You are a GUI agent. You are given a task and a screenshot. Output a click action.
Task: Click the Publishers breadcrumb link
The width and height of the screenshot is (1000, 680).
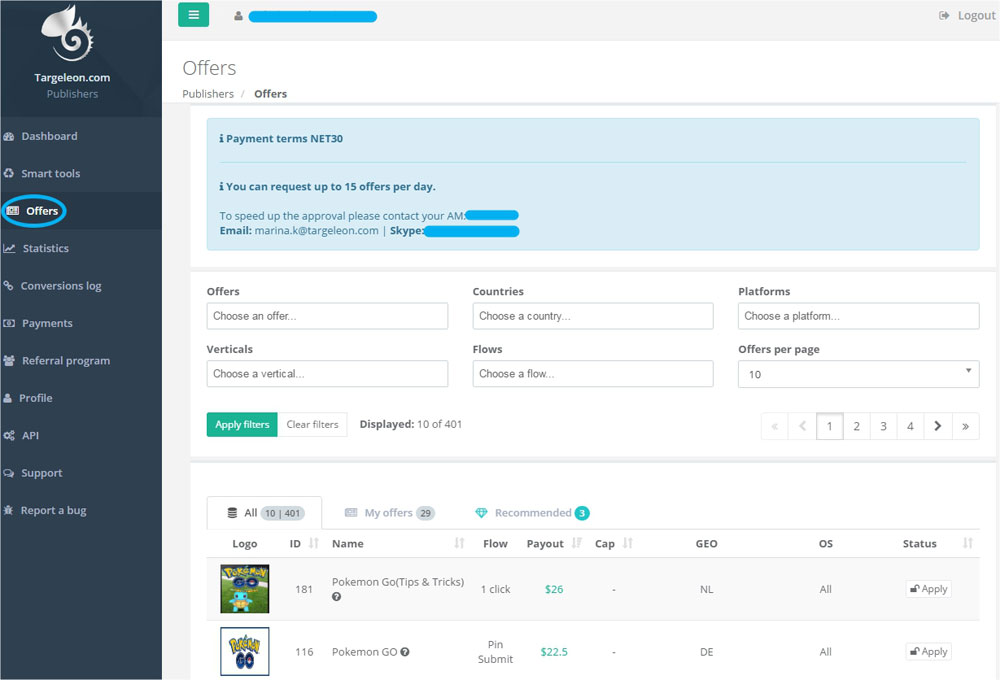pos(208,94)
